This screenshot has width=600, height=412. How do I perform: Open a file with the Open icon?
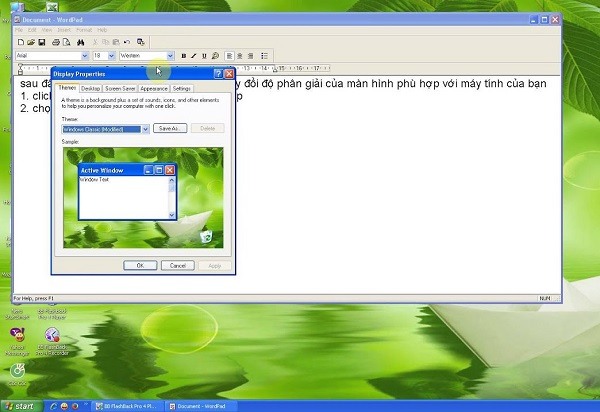(31, 42)
